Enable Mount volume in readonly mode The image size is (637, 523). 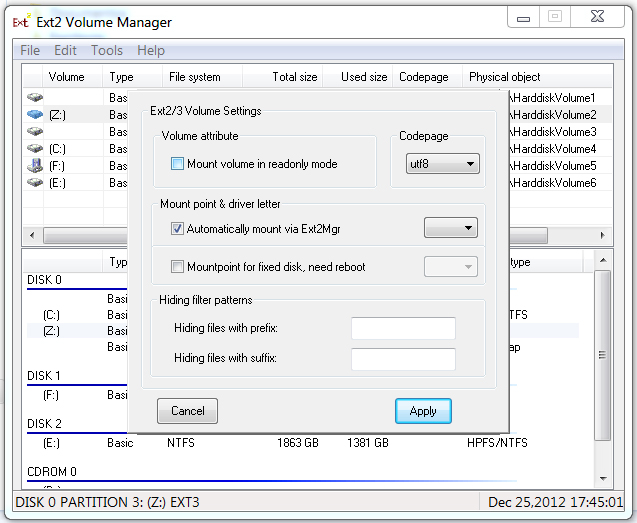(x=177, y=164)
